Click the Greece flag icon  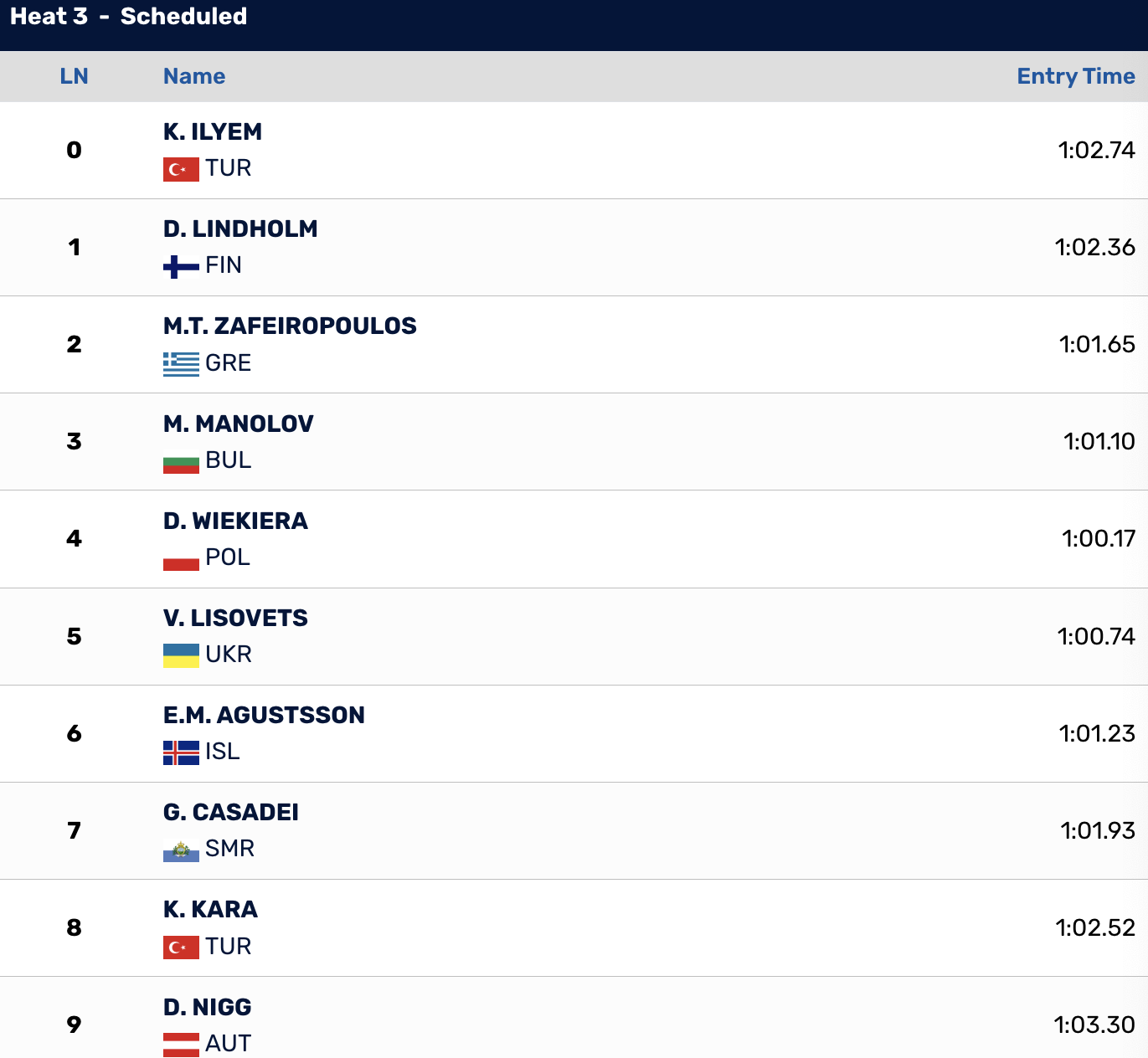(181, 364)
